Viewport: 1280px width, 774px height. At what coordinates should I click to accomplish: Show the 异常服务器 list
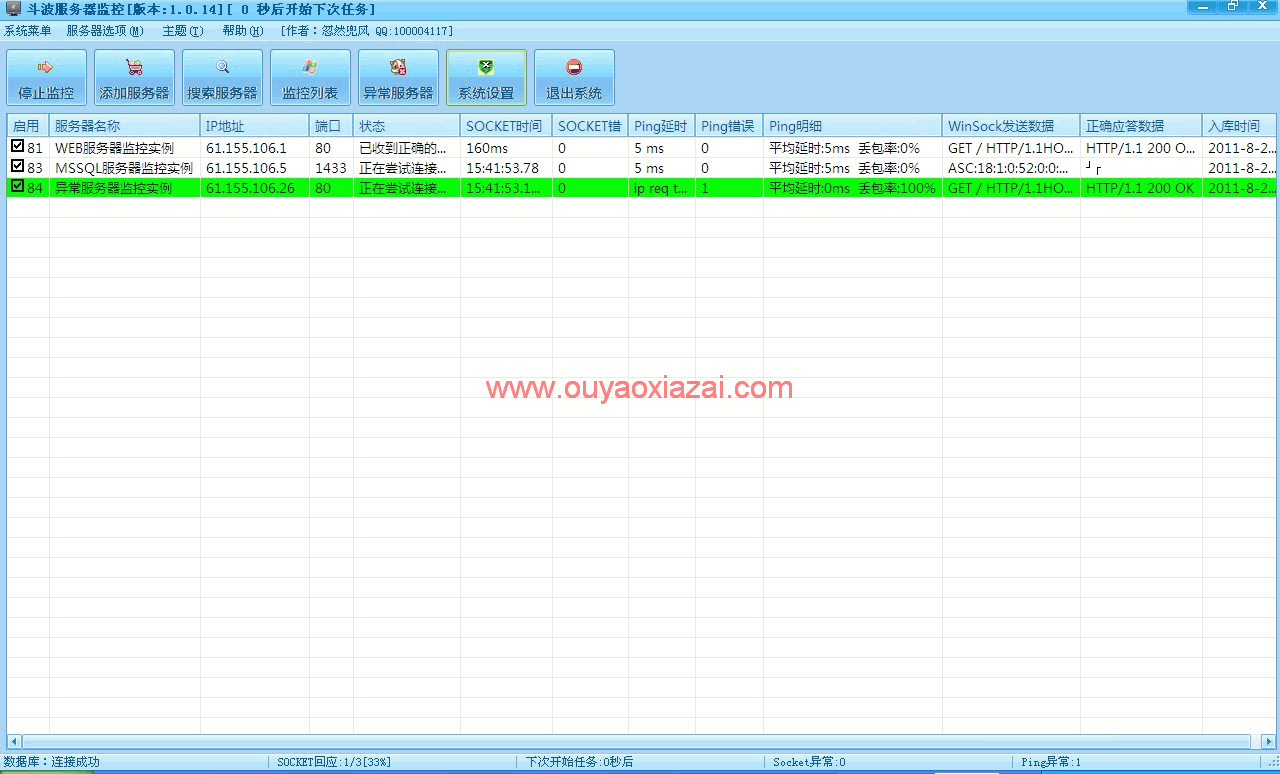point(398,77)
